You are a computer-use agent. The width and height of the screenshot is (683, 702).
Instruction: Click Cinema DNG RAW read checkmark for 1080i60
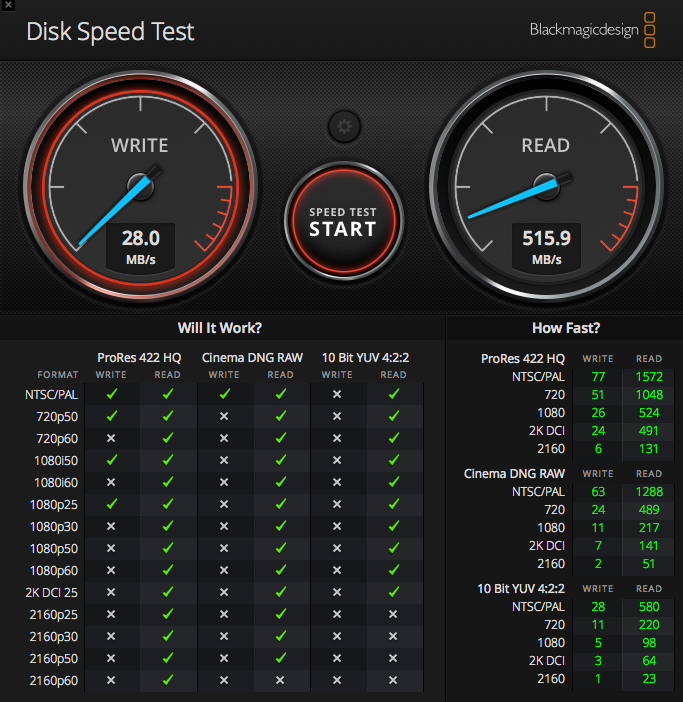(281, 482)
